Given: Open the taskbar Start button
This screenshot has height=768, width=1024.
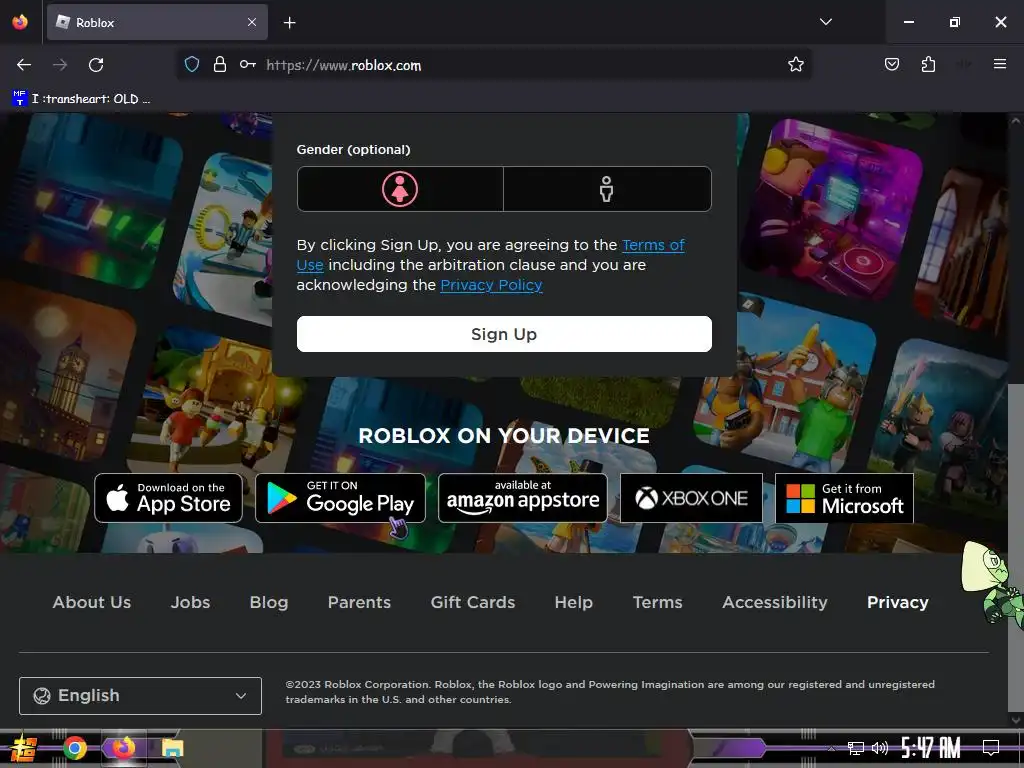Looking at the screenshot, I should [23, 748].
